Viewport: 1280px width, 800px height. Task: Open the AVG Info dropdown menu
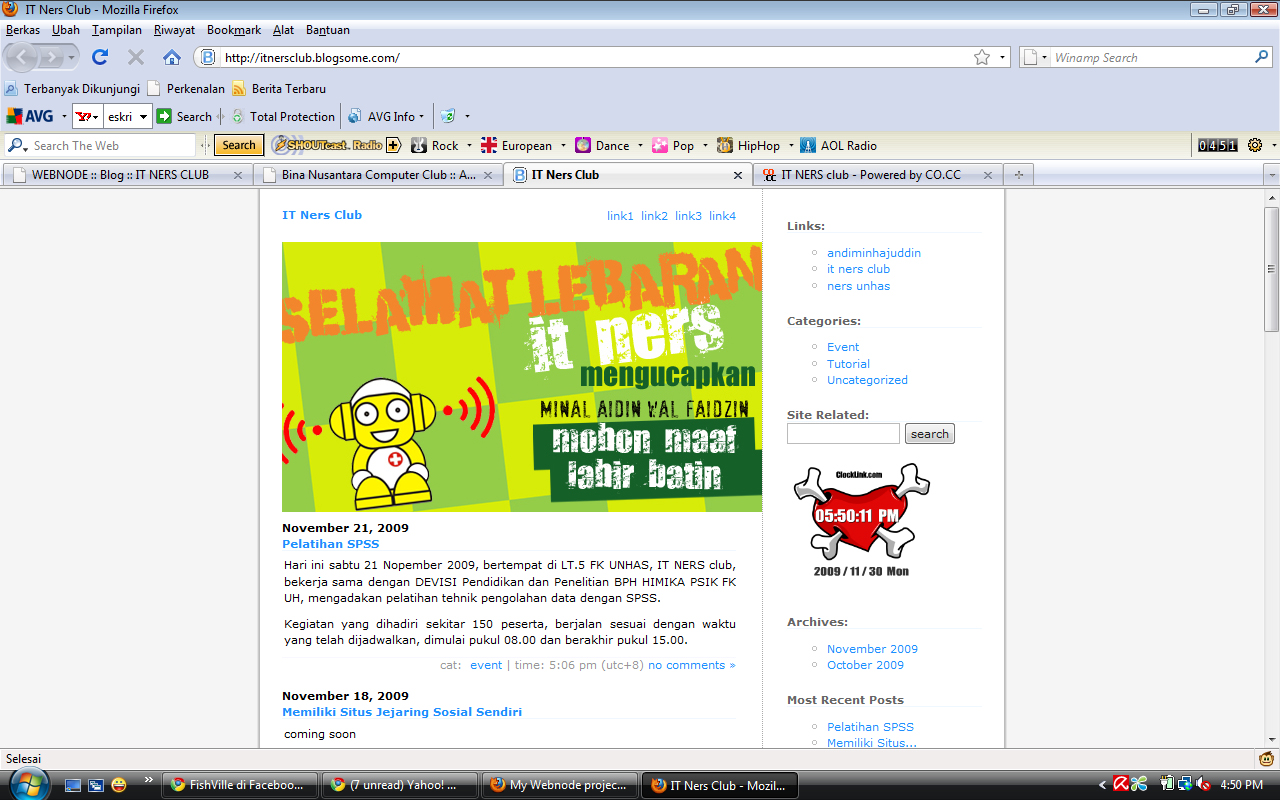pos(422,116)
